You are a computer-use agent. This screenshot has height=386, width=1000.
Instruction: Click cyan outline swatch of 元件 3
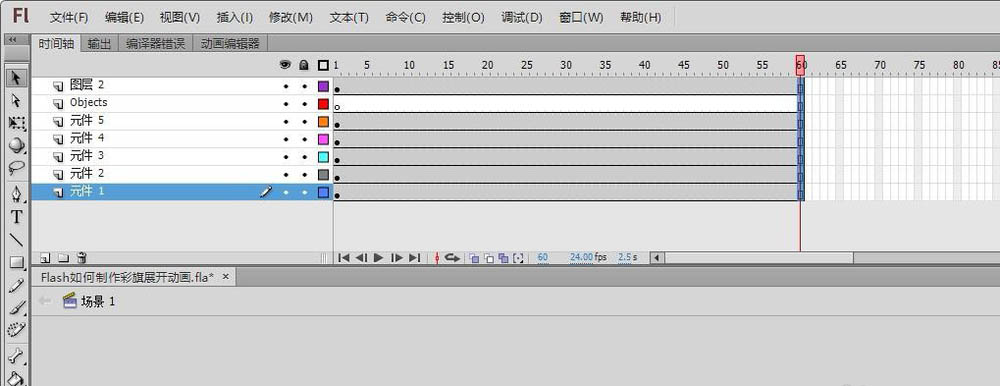323,157
